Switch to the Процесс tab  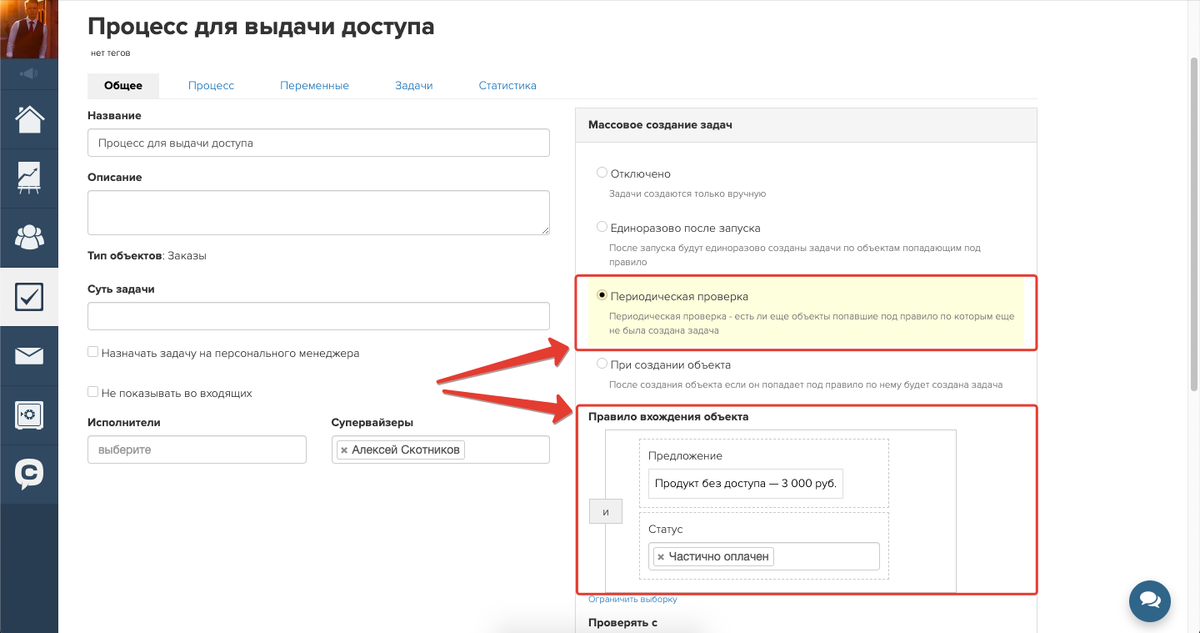click(x=211, y=86)
